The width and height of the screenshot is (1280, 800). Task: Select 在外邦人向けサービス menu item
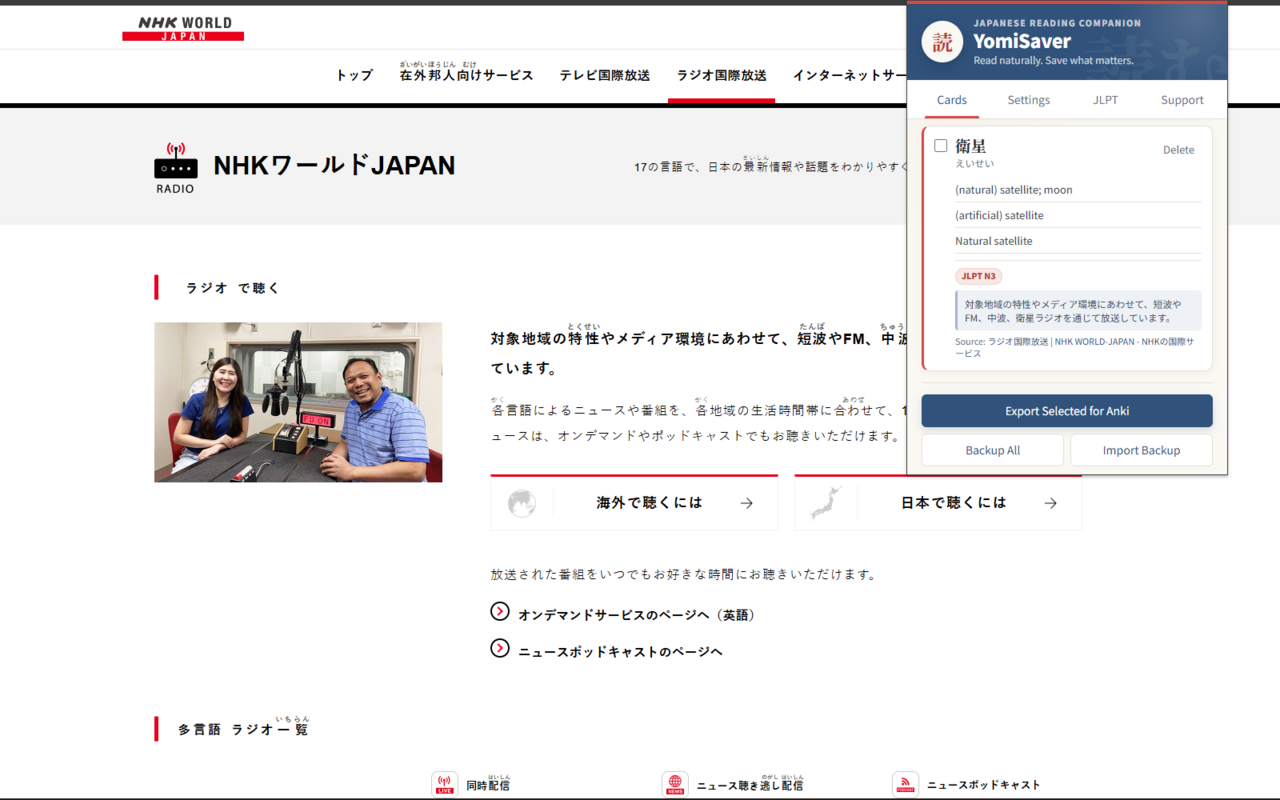(466, 73)
